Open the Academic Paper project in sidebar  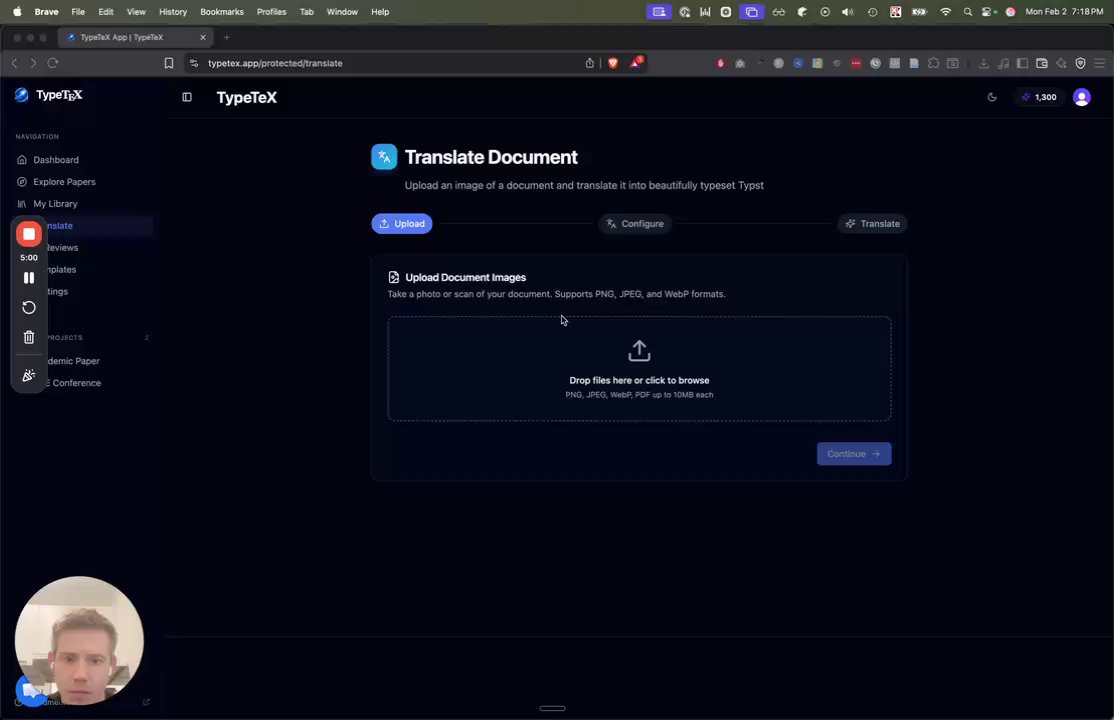pos(72,361)
